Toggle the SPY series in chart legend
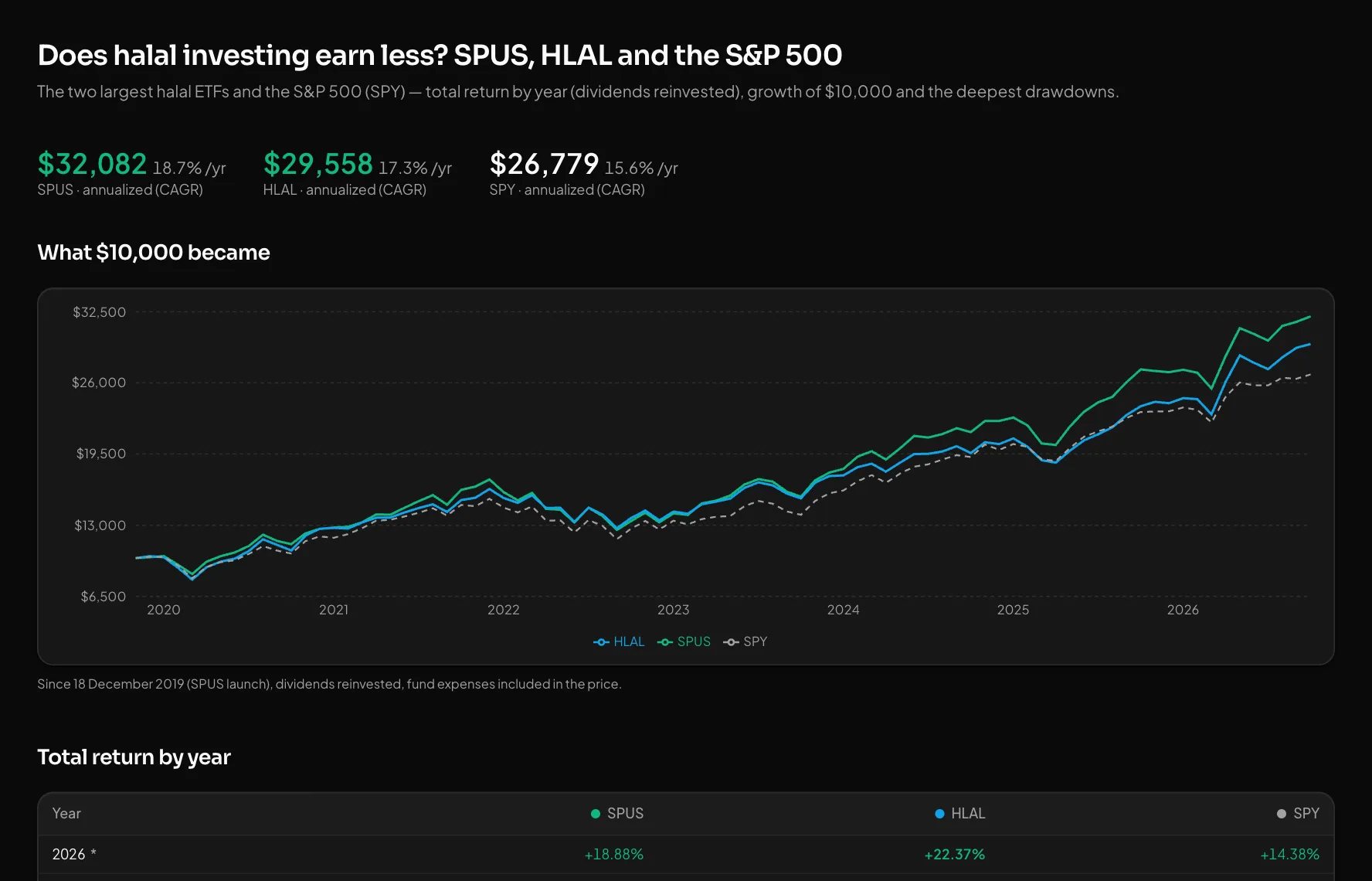The image size is (1372, 881). pyautogui.click(x=745, y=641)
